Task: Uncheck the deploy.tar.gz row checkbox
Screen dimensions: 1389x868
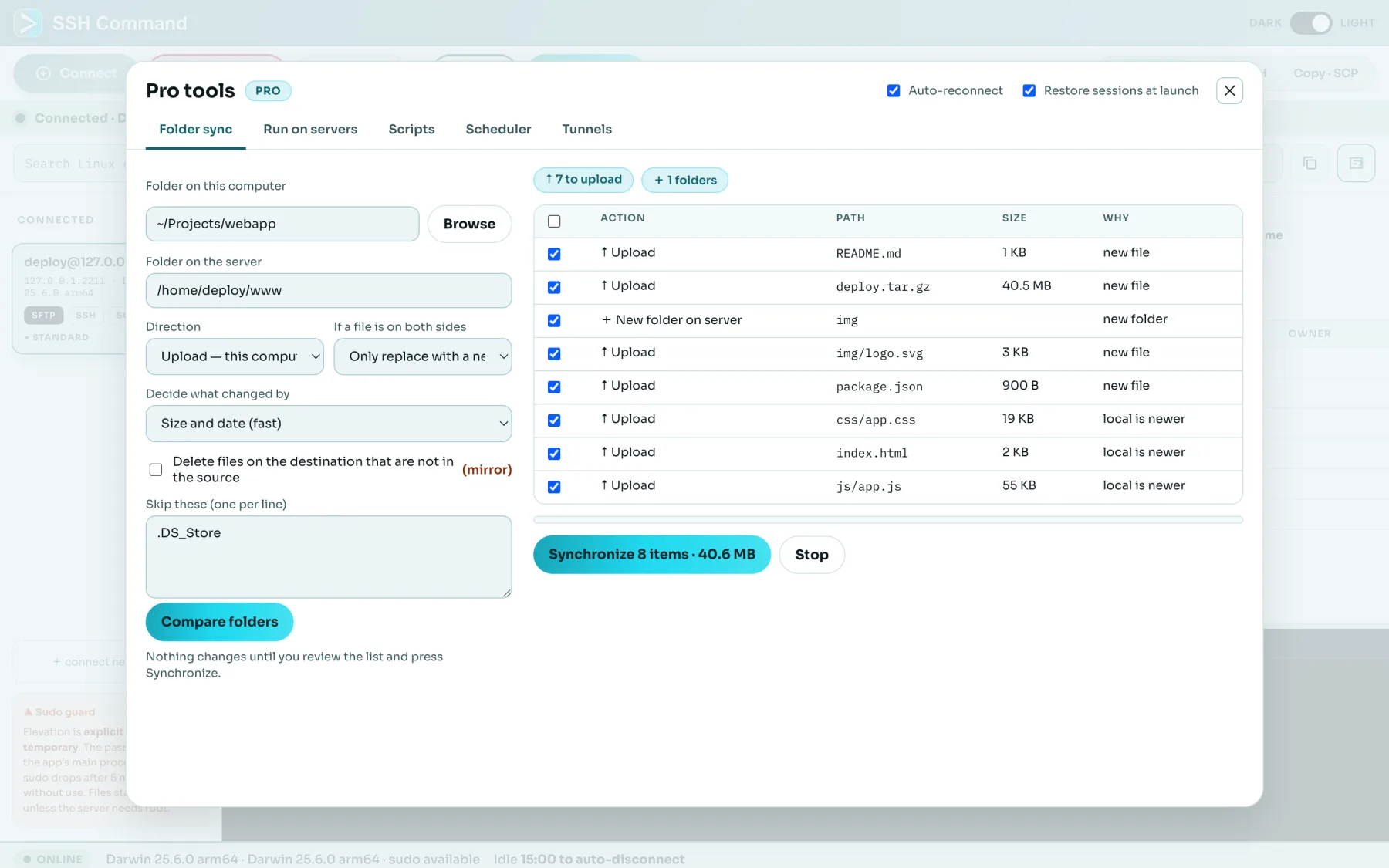Action: (x=554, y=287)
